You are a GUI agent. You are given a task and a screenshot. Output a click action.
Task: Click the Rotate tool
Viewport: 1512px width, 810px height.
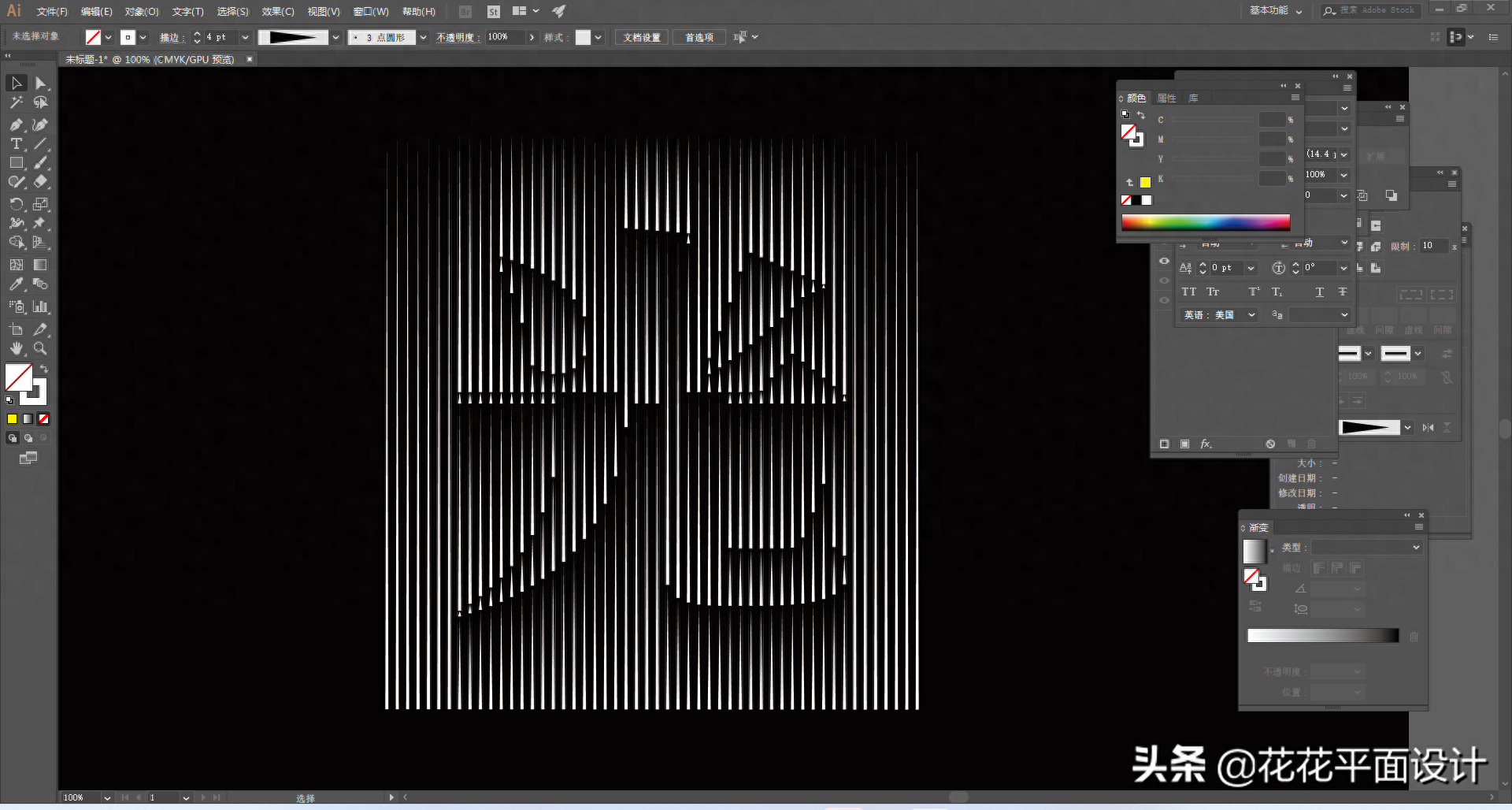[x=16, y=204]
